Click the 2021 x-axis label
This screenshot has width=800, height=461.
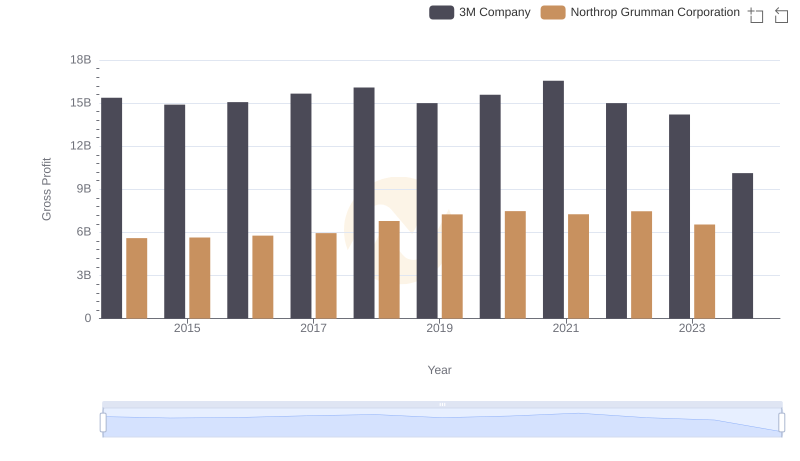[x=566, y=328]
